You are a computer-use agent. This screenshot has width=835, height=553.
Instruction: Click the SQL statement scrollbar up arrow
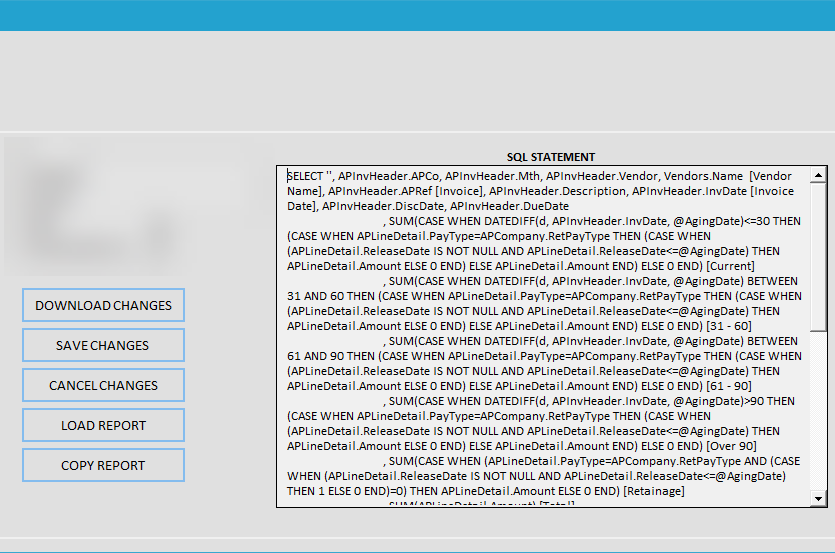pyautogui.click(x=818, y=175)
